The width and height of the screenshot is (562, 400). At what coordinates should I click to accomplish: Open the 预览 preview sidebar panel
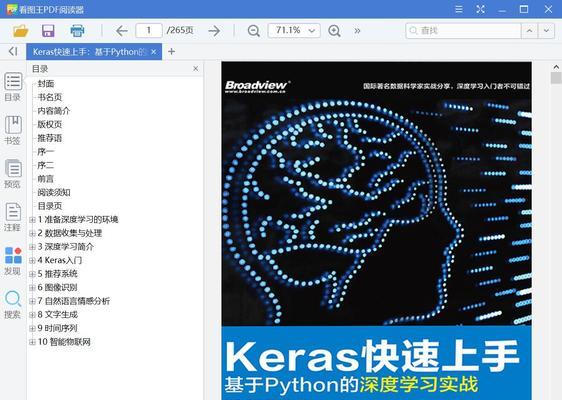coord(13,174)
